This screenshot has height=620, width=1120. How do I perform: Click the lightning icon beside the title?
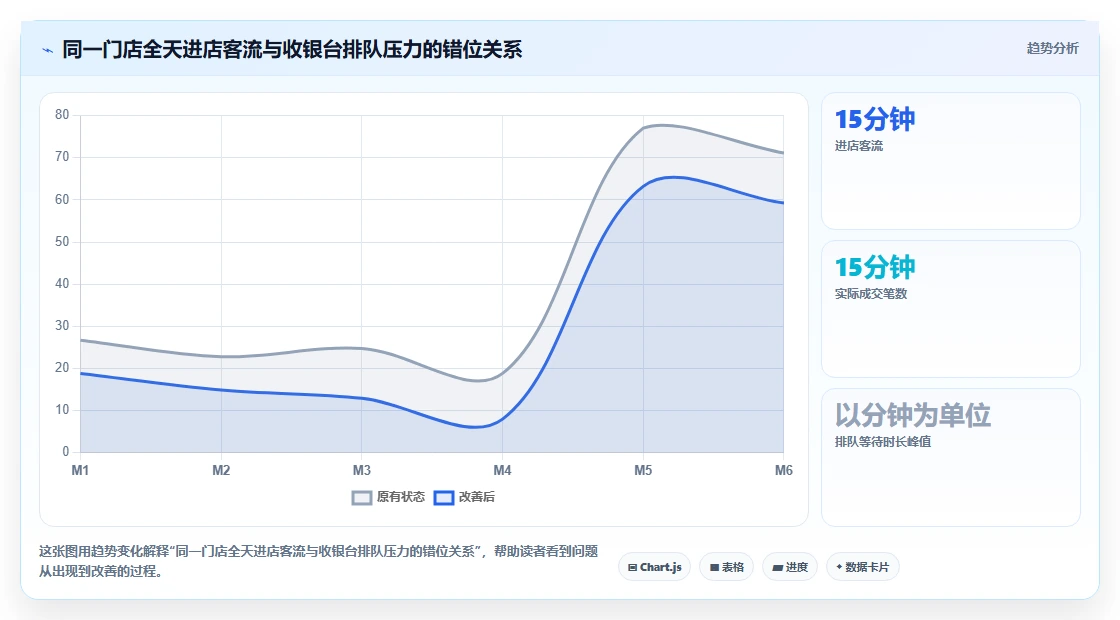click(x=48, y=50)
